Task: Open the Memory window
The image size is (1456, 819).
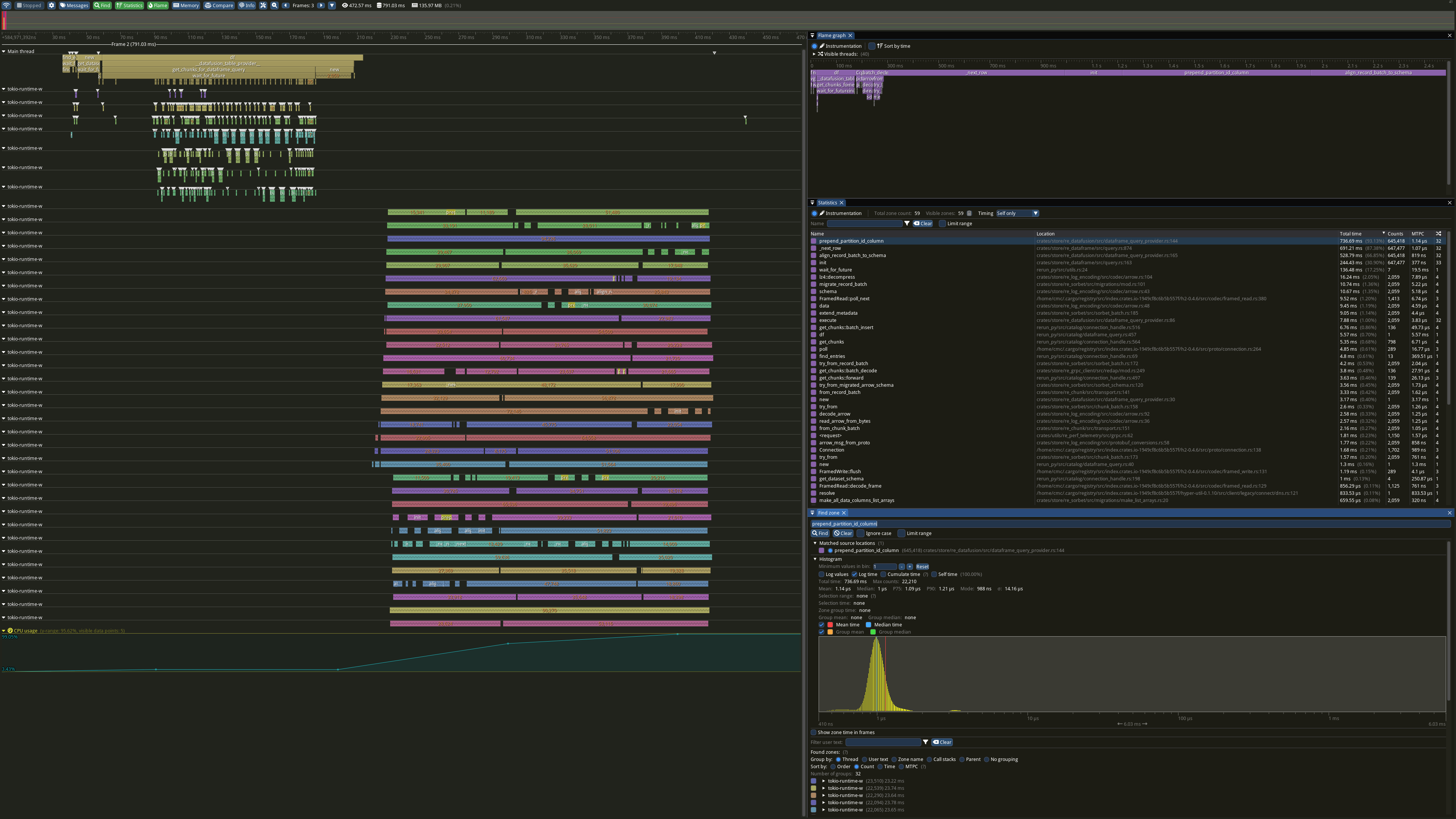Action: [x=186, y=5]
